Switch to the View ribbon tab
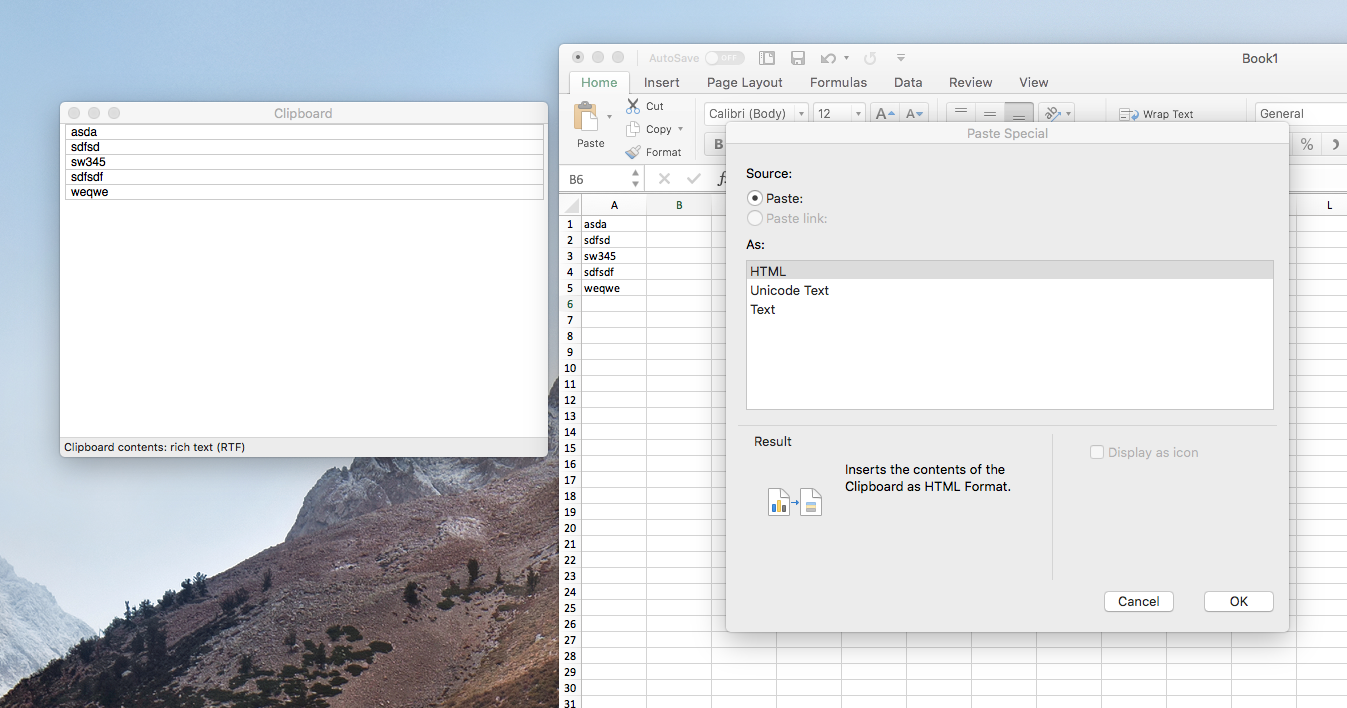Image resolution: width=1347 pixels, height=708 pixels. click(x=1034, y=82)
